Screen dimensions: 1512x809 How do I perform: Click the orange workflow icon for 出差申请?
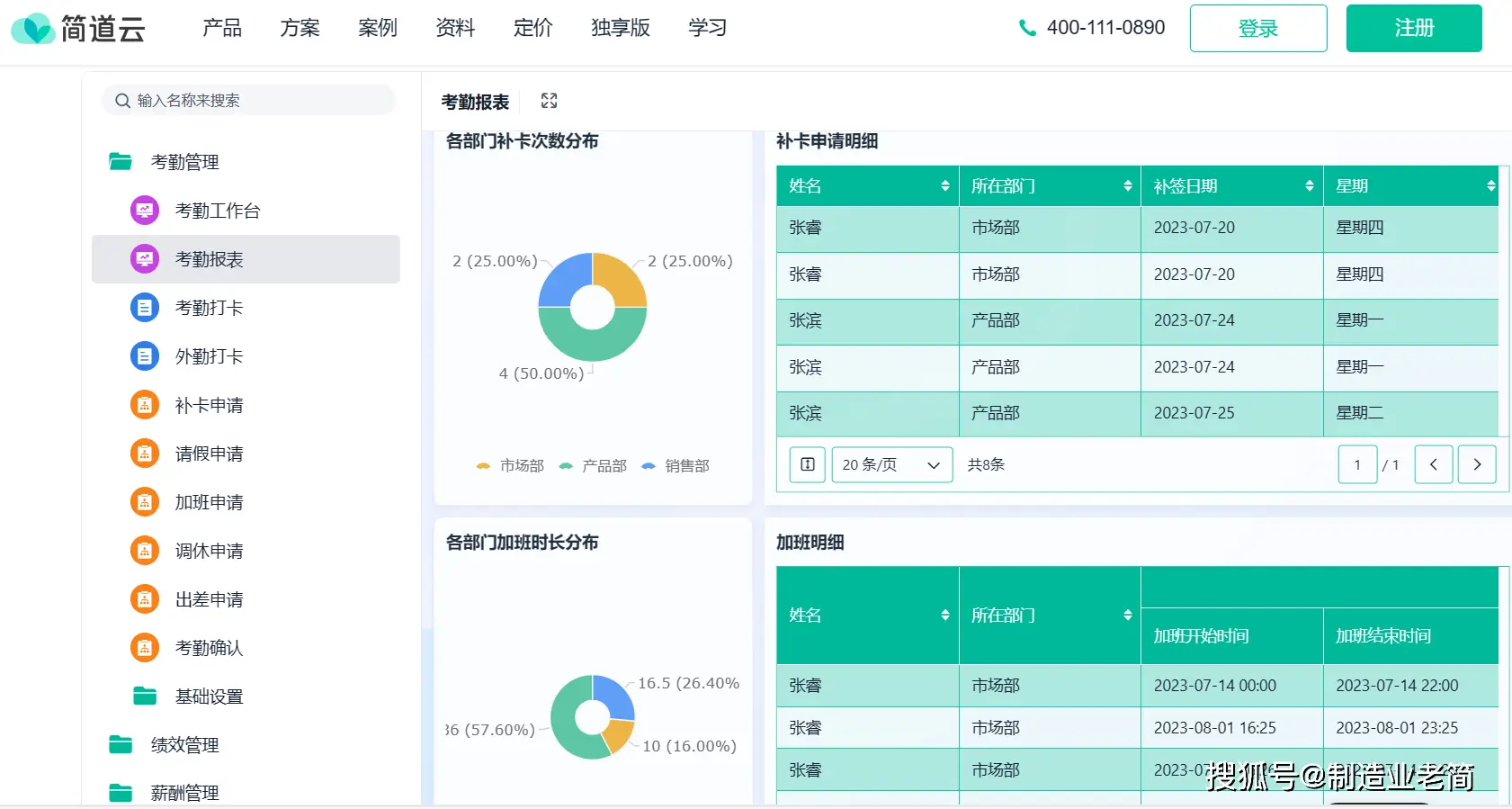click(x=145, y=599)
